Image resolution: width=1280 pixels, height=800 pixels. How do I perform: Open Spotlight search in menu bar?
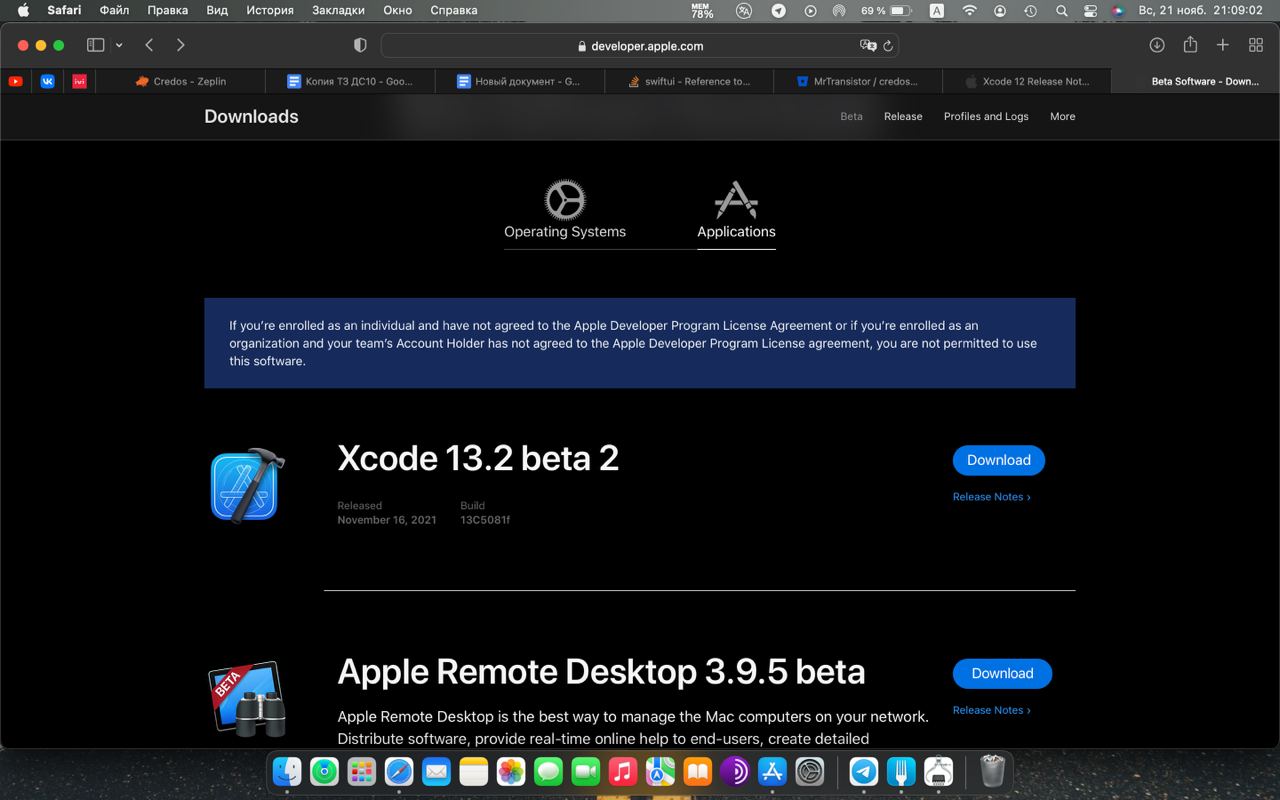[x=1061, y=10]
